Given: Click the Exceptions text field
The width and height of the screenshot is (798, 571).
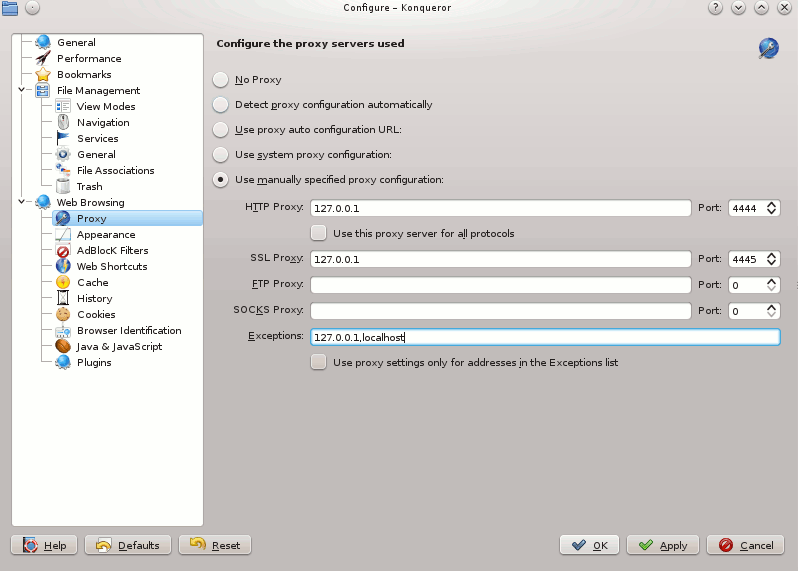Looking at the screenshot, I should tap(545, 337).
